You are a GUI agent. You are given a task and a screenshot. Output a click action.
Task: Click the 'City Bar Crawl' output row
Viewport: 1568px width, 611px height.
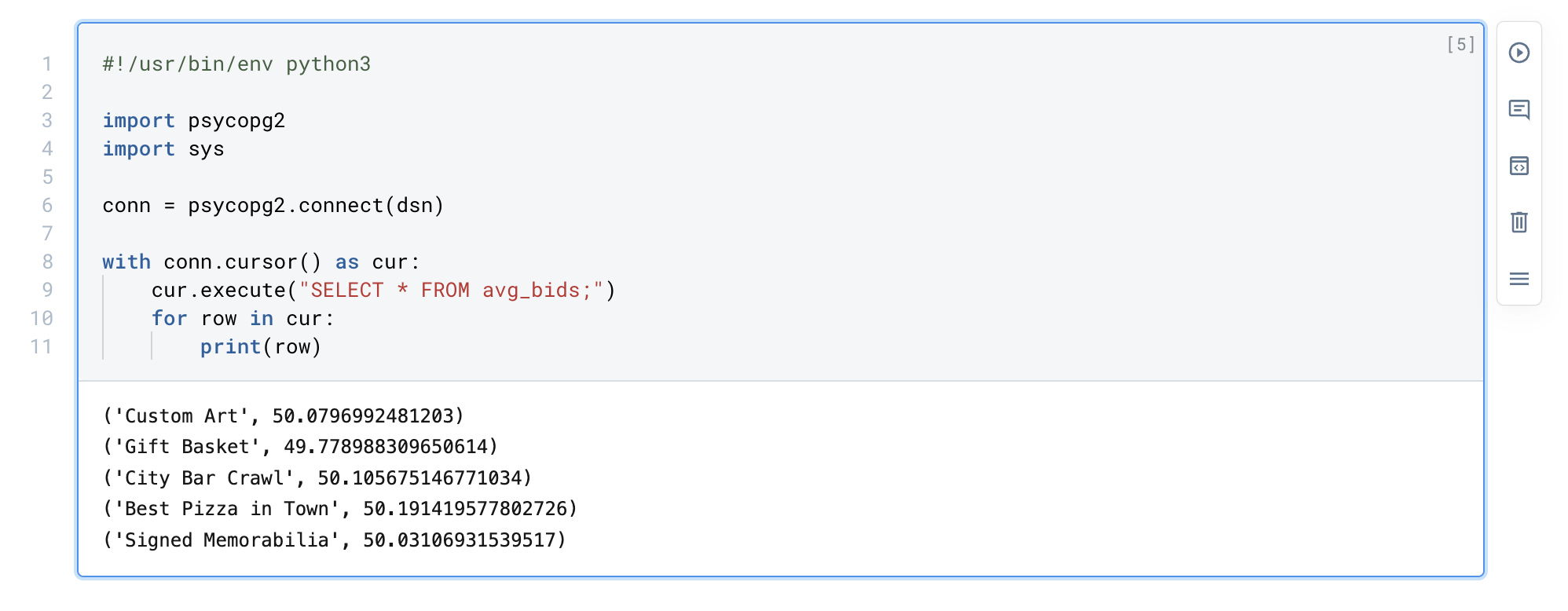317,477
